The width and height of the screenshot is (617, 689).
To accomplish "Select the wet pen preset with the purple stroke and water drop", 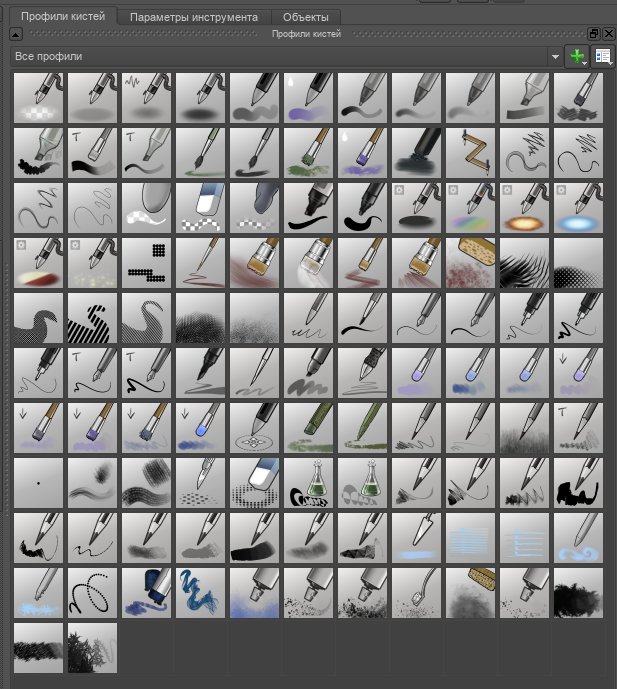I will pyautogui.click(x=308, y=98).
